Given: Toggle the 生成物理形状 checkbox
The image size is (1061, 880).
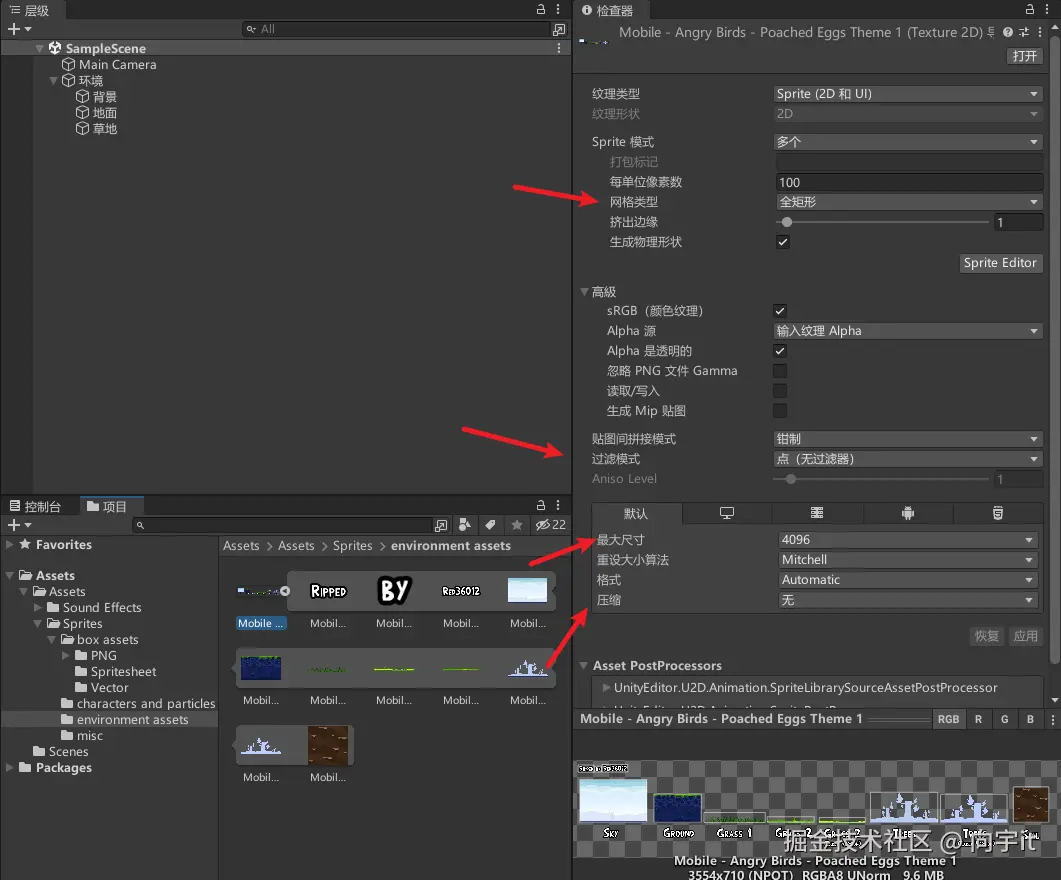Looking at the screenshot, I should pos(782,242).
